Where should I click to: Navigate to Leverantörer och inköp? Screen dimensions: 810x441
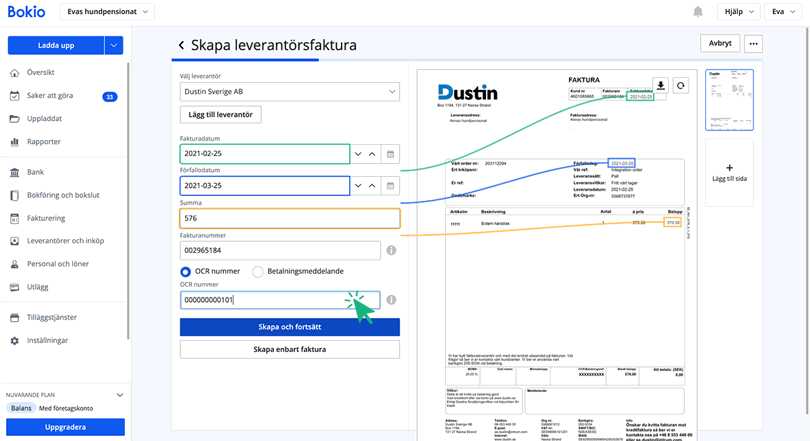coord(64,241)
